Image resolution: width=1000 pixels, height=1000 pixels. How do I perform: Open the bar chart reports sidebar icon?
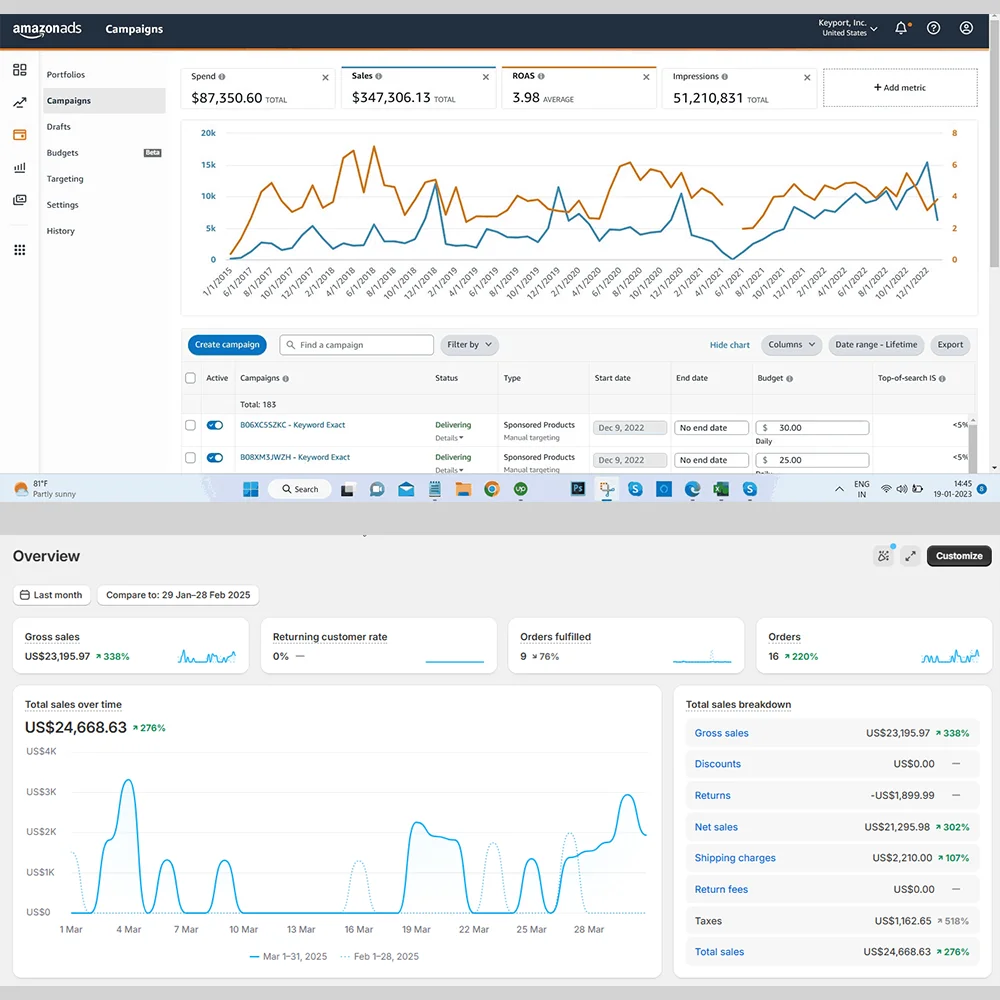(x=20, y=168)
